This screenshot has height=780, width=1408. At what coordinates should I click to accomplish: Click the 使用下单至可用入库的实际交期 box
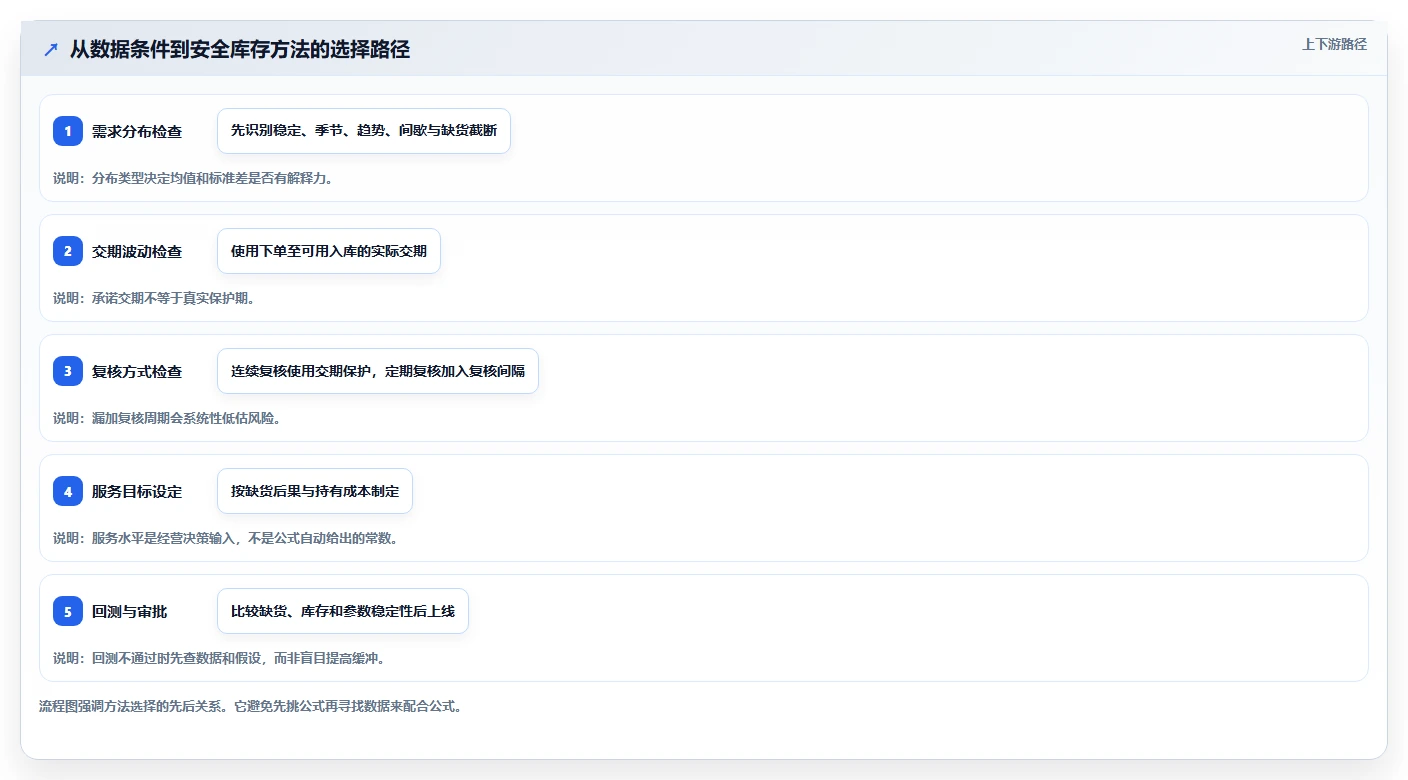[x=329, y=251]
